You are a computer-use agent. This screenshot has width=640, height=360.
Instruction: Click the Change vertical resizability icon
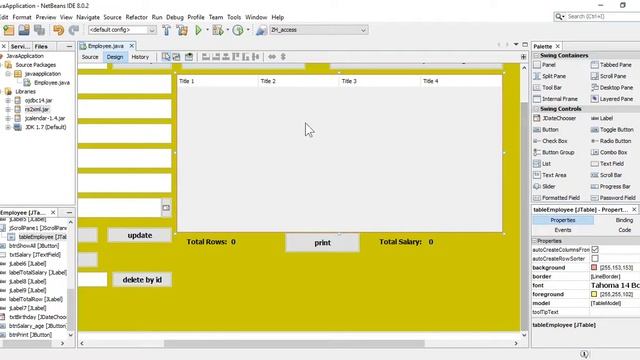pos(283,57)
